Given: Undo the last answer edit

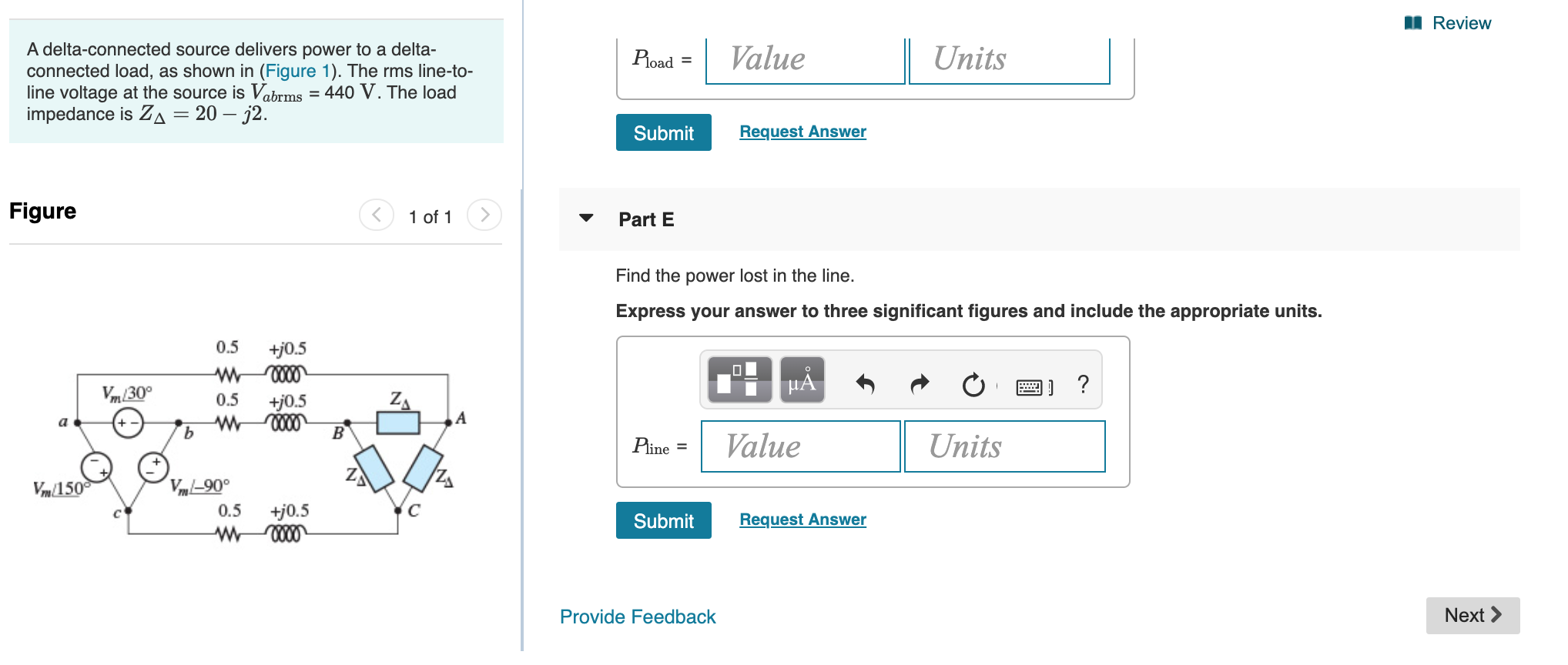Looking at the screenshot, I should 866,383.
